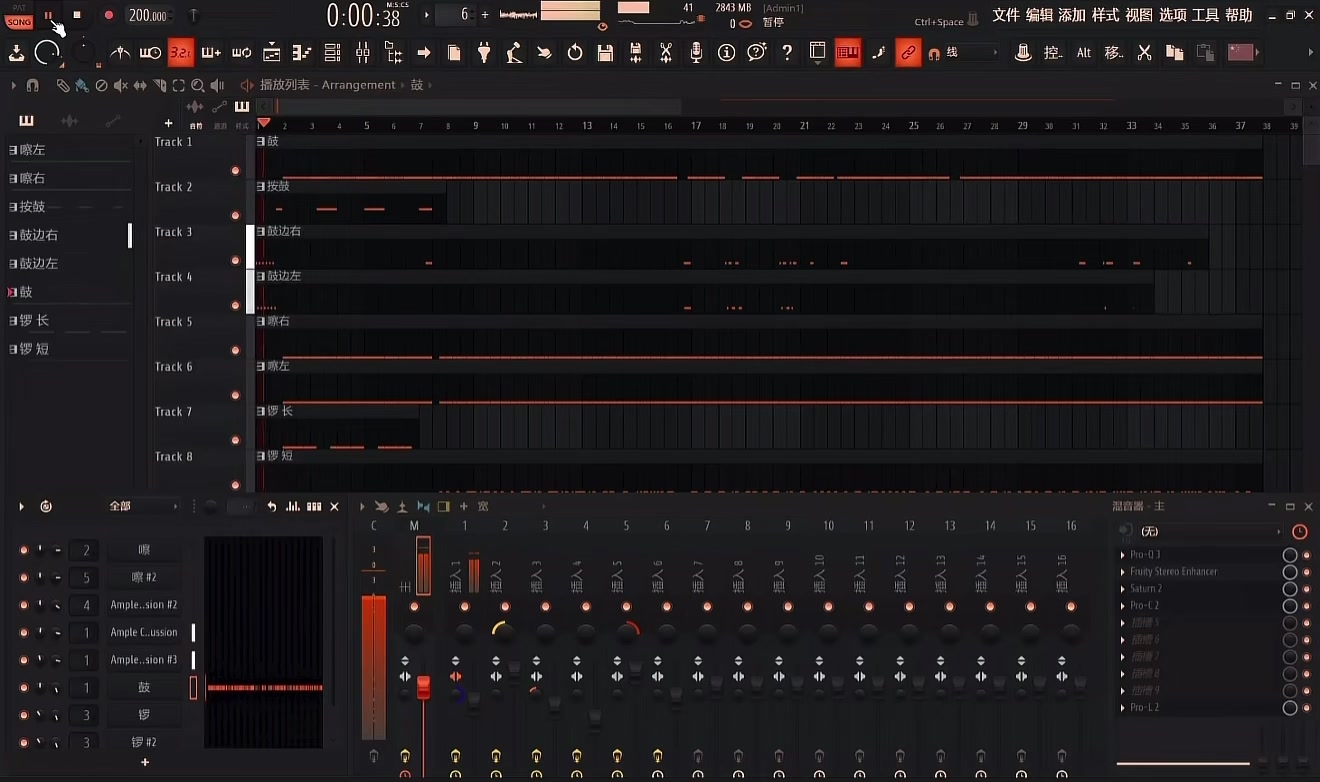
Task: Select the 鼓边右 pattern in picker
Action: click(70, 235)
